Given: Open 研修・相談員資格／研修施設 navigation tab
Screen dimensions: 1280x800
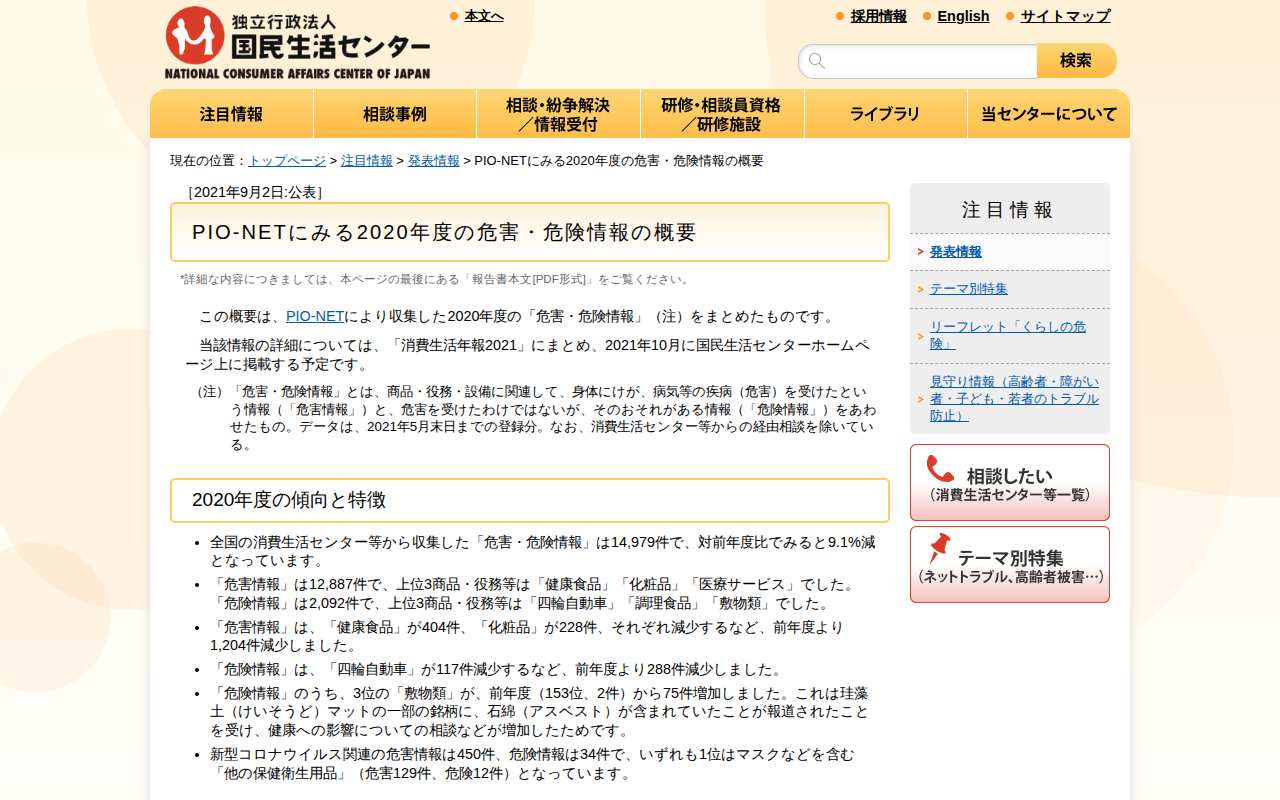Looking at the screenshot, I should click(x=722, y=114).
